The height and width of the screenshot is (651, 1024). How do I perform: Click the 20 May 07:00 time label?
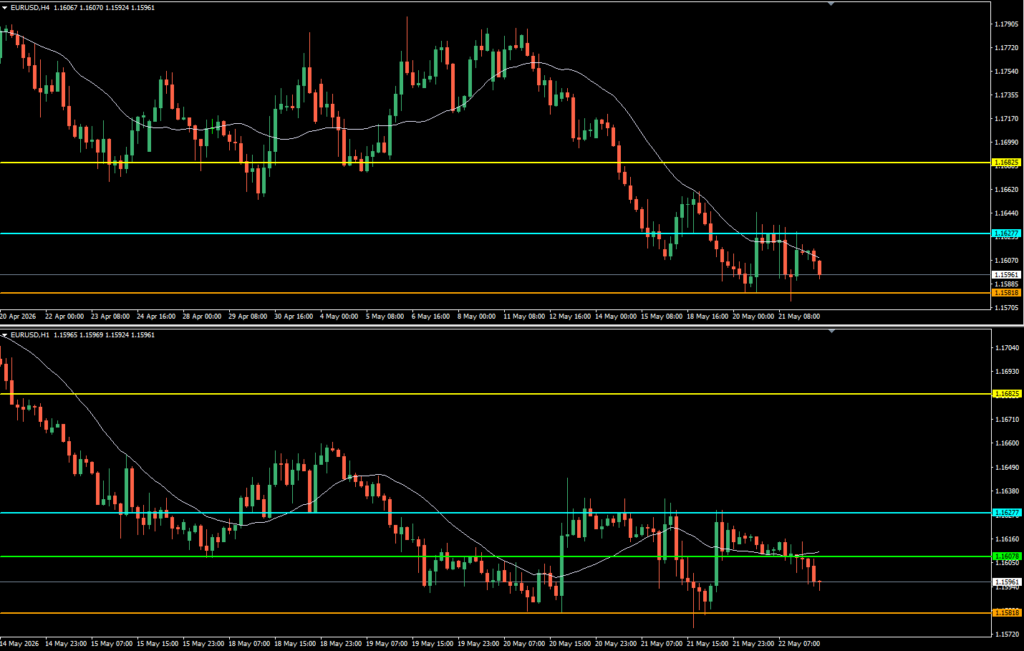(524, 643)
